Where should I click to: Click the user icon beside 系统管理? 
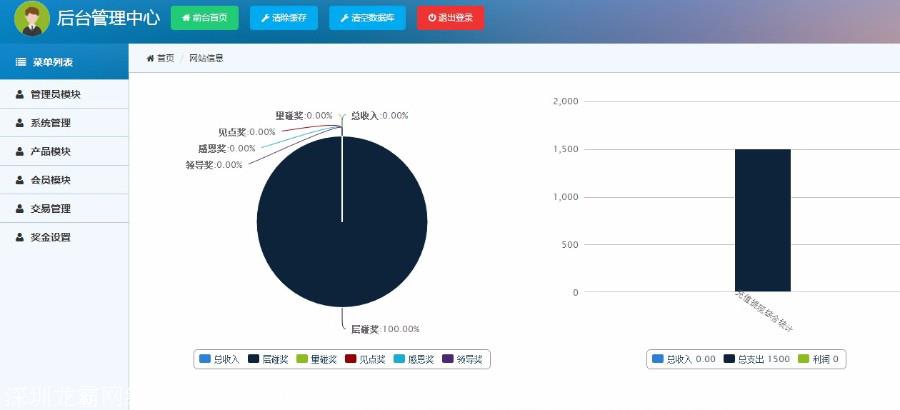pos(20,123)
